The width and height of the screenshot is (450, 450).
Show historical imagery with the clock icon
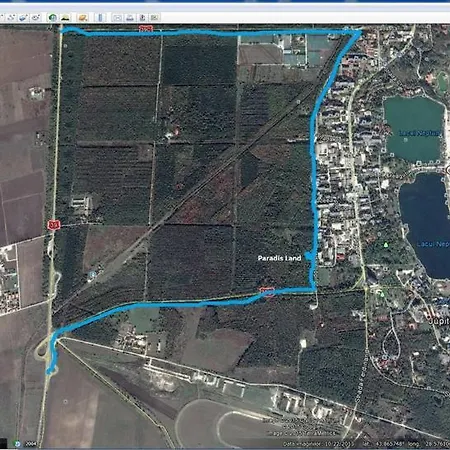pyautogui.click(x=52, y=17)
